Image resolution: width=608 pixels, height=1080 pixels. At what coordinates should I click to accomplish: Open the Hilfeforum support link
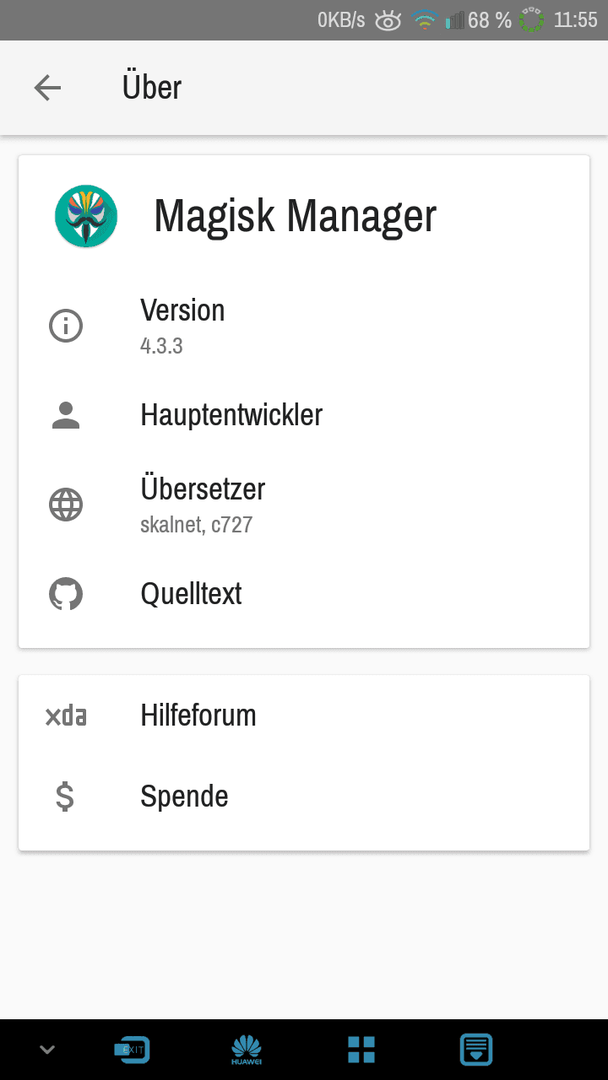[304, 716]
